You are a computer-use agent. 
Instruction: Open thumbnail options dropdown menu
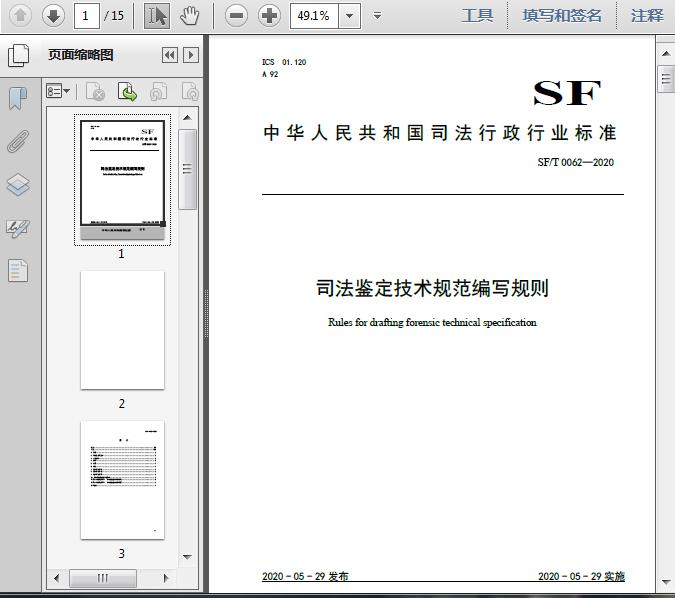coord(58,92)
